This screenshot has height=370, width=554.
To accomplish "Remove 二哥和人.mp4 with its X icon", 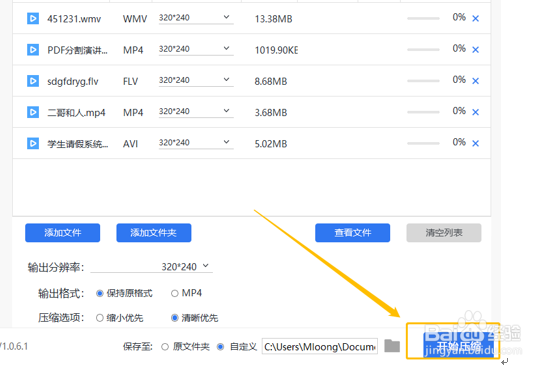I will (x=476, y=112).
